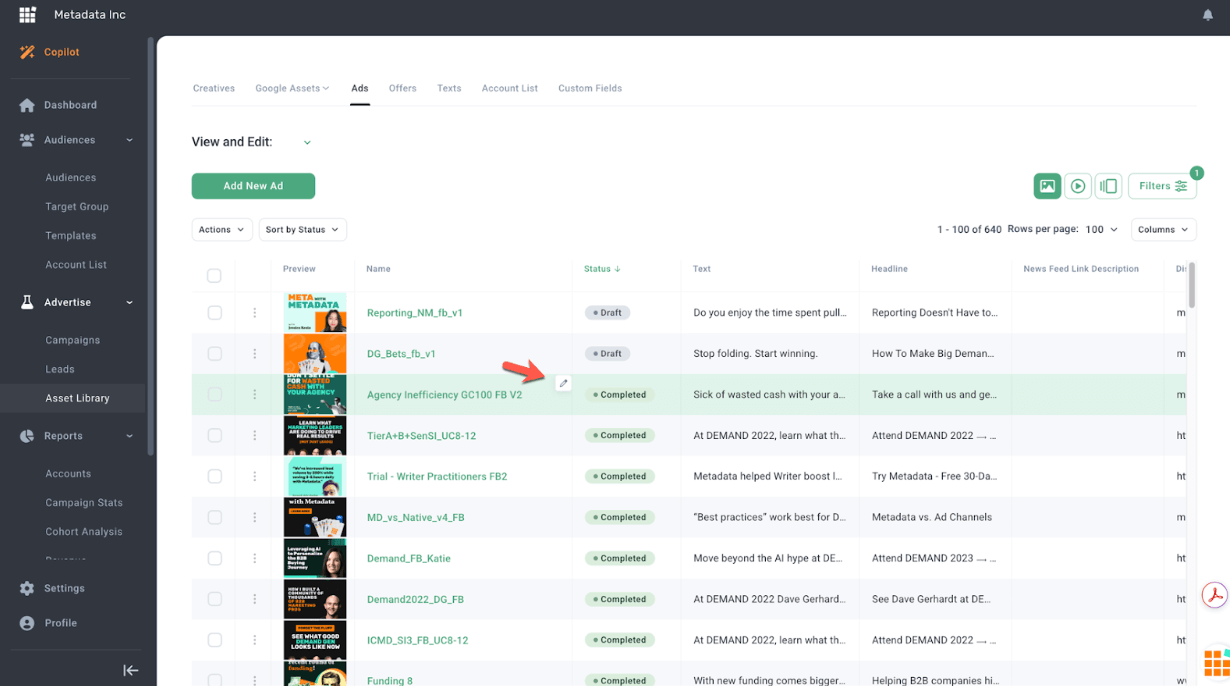This screenshot has width=1230, height=686.
Task: Select the video ads filter icon
Action: click(x=1078, y=186)
